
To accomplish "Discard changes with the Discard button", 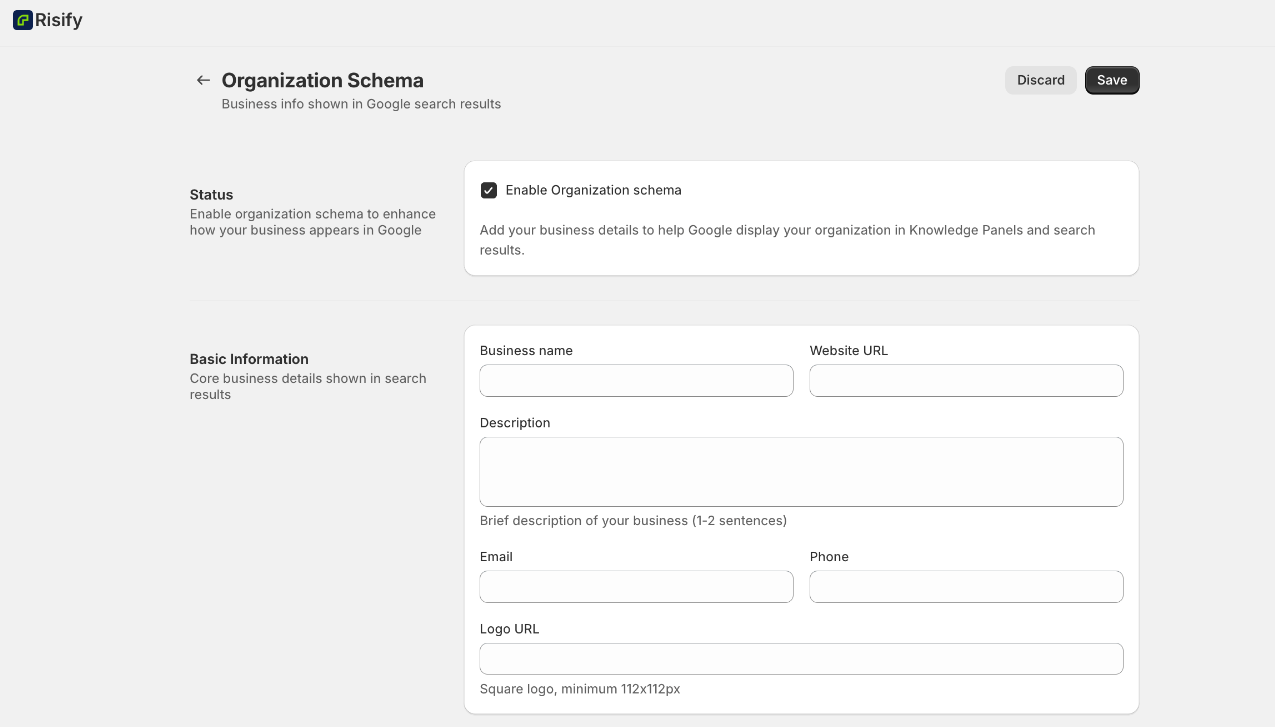I will coord(1040,80).
